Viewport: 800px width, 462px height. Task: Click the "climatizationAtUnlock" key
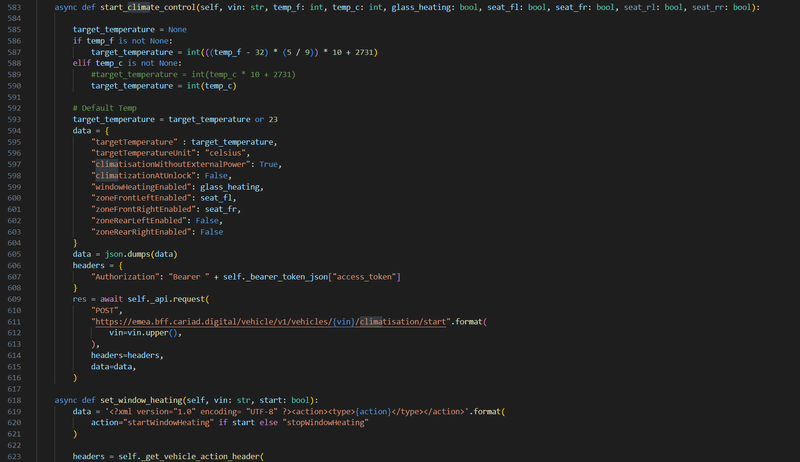[144, 175]
